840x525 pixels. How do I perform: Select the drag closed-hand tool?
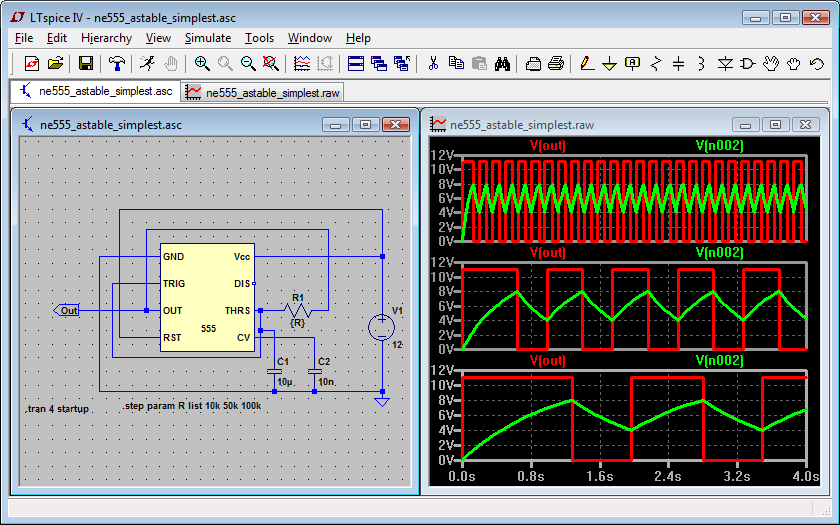pyautogui.click(x=794, y=64)
